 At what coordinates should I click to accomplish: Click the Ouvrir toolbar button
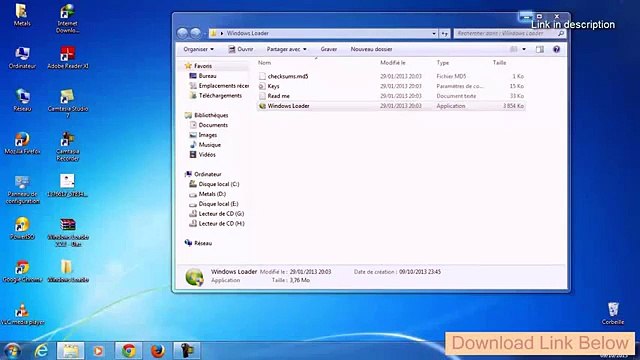point(241,49)
